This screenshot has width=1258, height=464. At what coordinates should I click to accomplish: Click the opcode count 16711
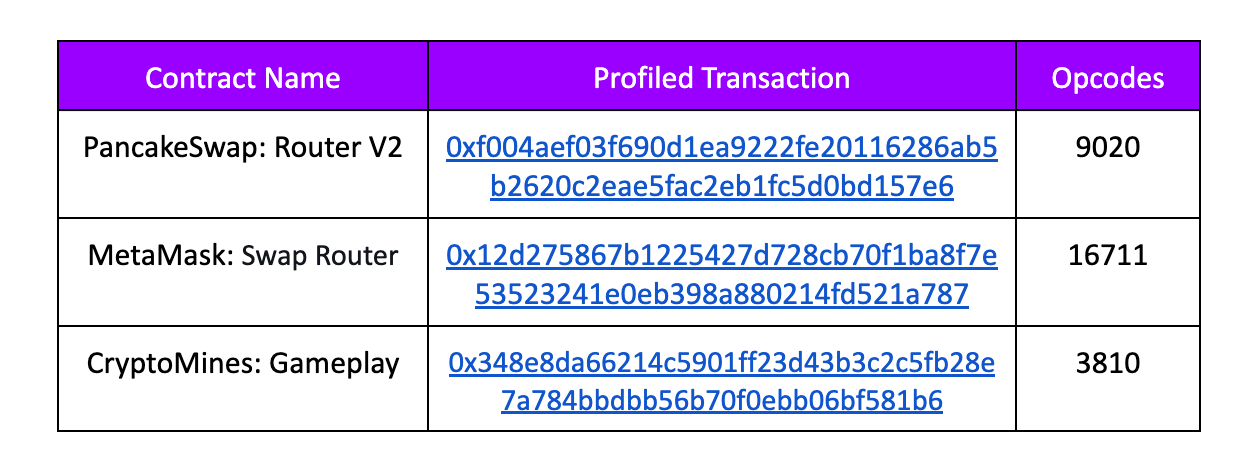pyautogui.click(x=1107, y=257)
